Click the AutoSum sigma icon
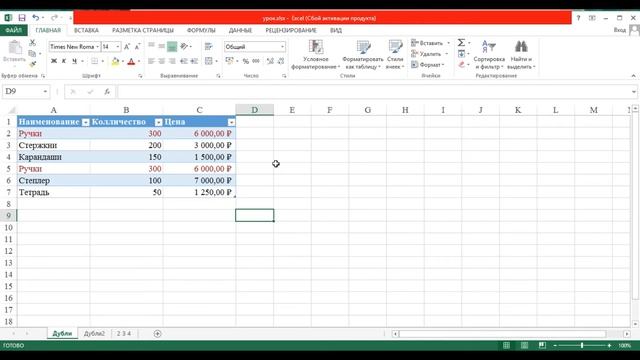Screen dimensions: 640x360 coord(461,42)
